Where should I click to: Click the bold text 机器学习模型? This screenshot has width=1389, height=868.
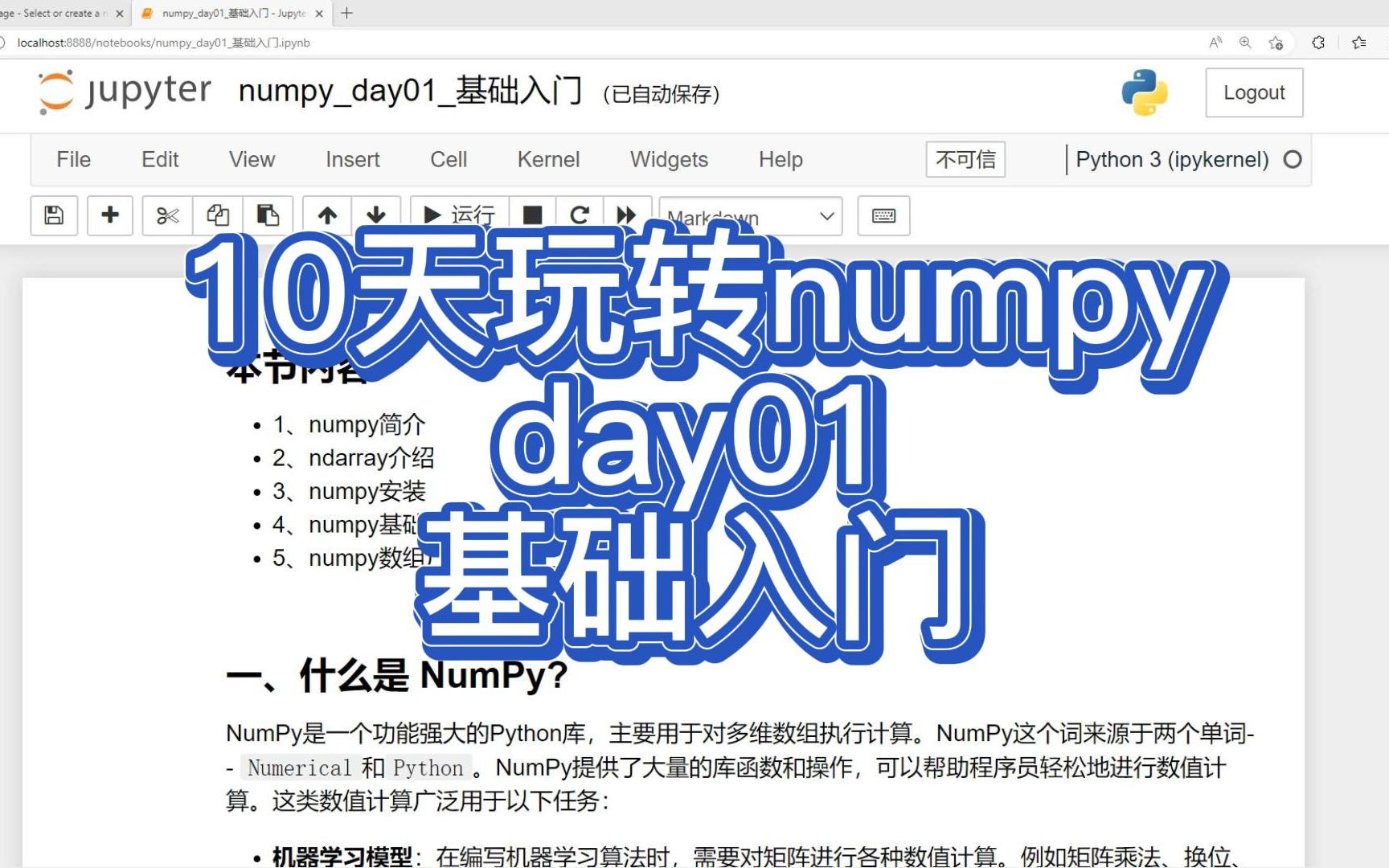pos(342,856)
